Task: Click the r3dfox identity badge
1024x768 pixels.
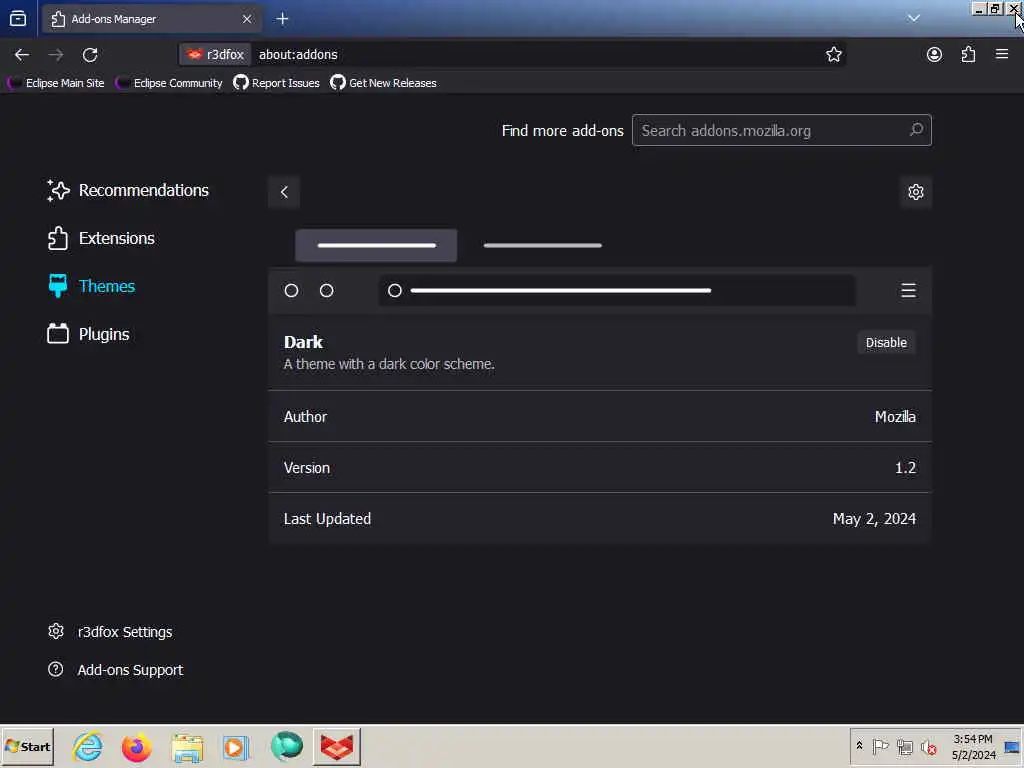Action: [216, 55]
